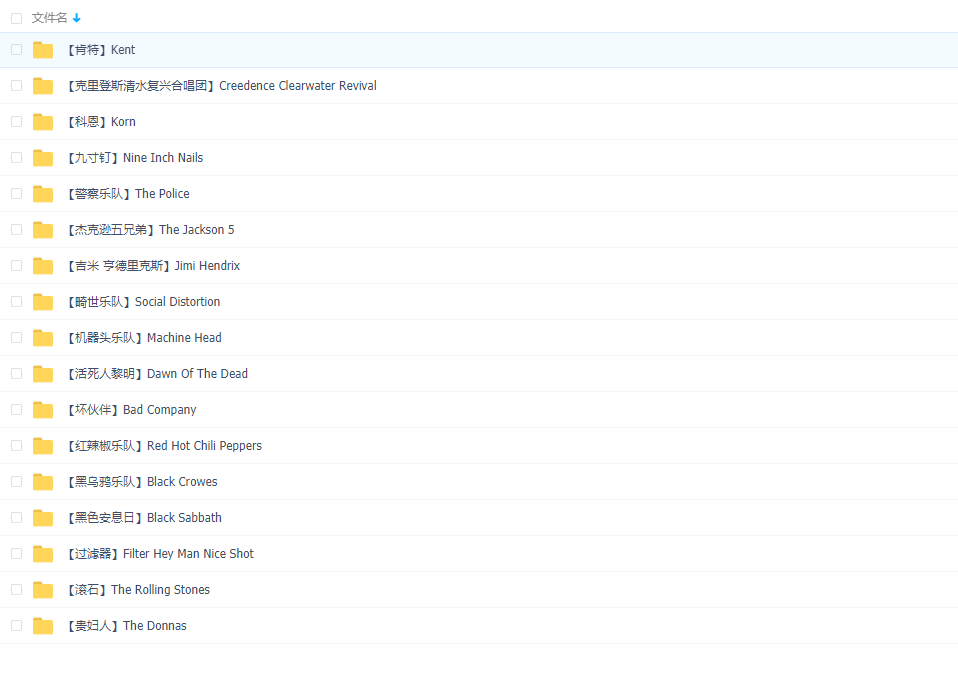The height and width of the screenshot is (699, 958).
Task: Select The Donnas checkbox
Action: point(16,626)
